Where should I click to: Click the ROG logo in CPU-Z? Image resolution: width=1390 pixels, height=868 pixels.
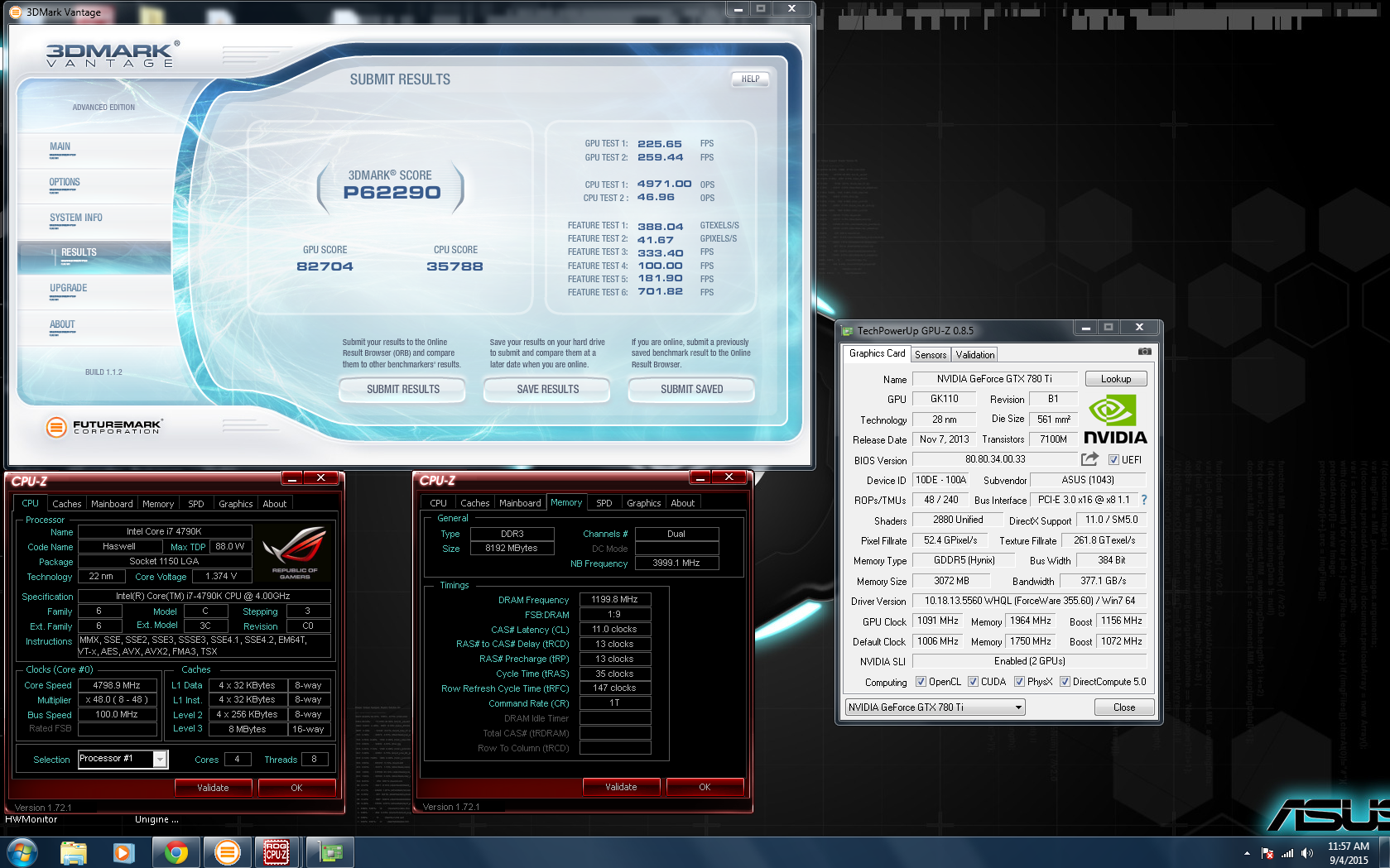295,553
